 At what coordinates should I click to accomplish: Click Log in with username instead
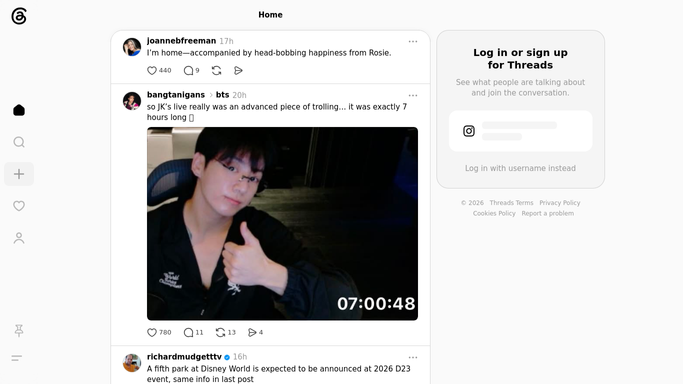click(520, 168)
